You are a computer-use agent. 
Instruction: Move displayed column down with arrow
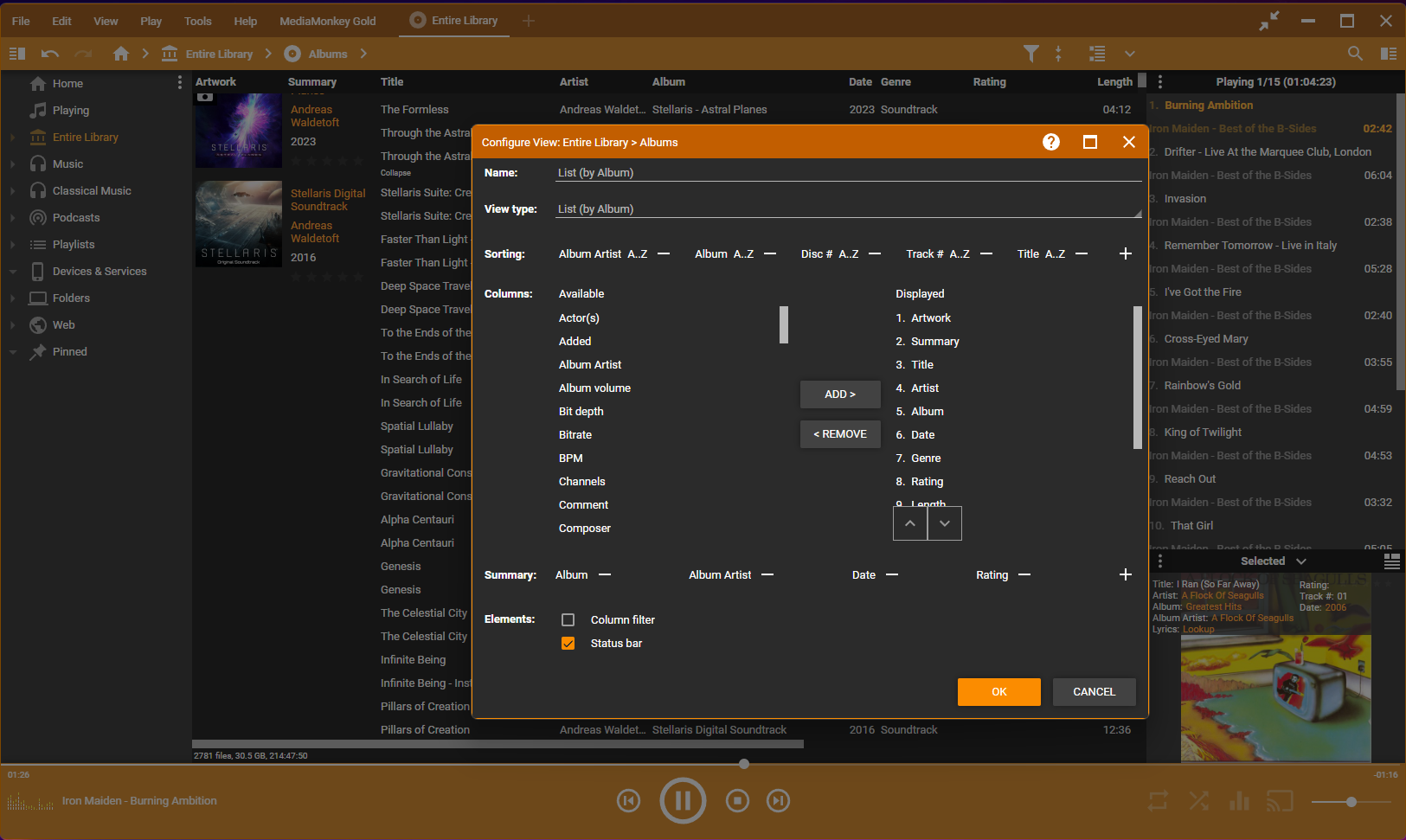coord(945,523)
